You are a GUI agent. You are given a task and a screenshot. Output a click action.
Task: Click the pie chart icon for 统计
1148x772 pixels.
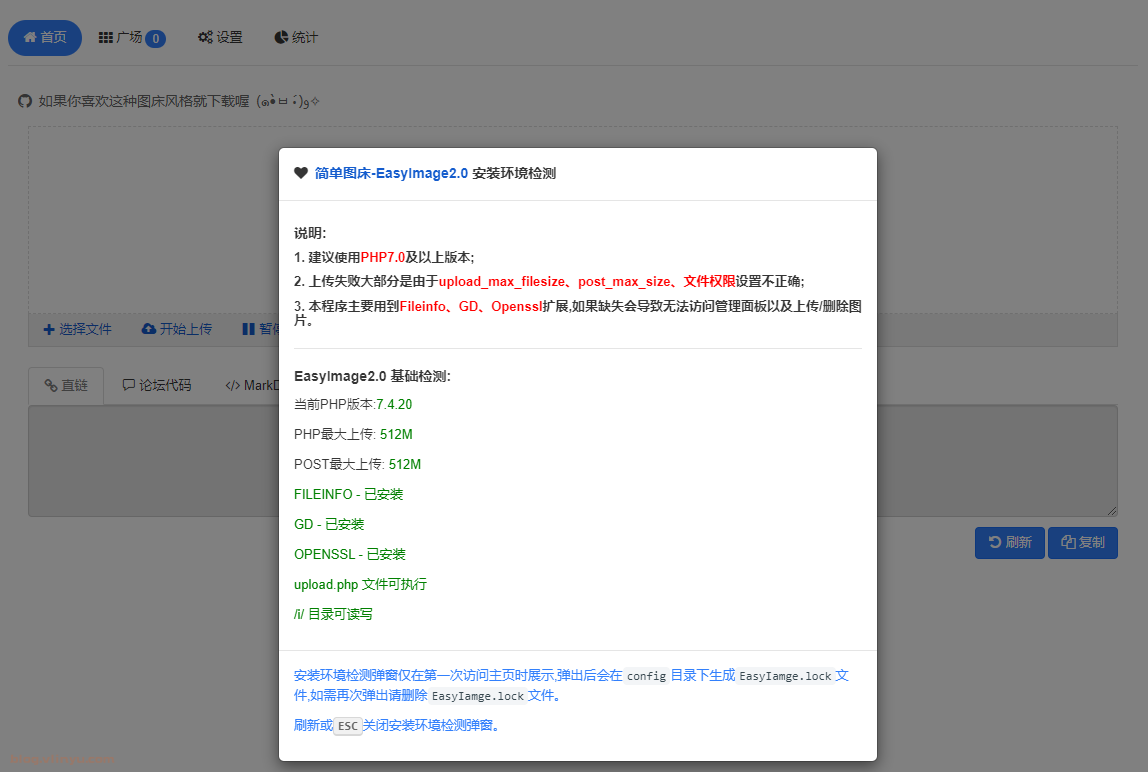281,38
